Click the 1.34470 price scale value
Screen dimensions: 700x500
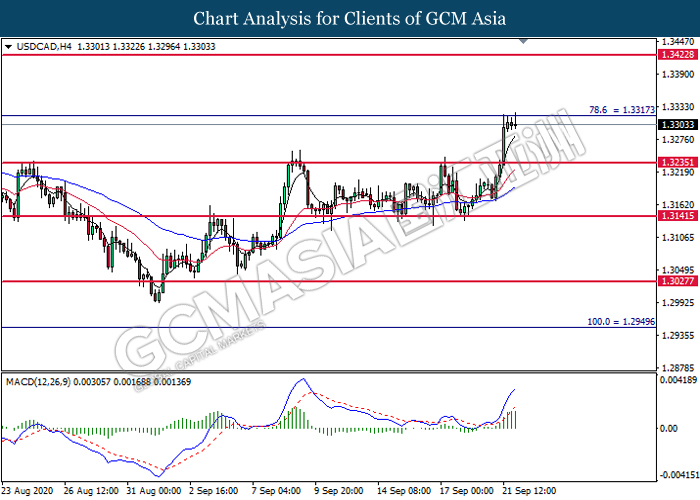click(x=675, y=42)
